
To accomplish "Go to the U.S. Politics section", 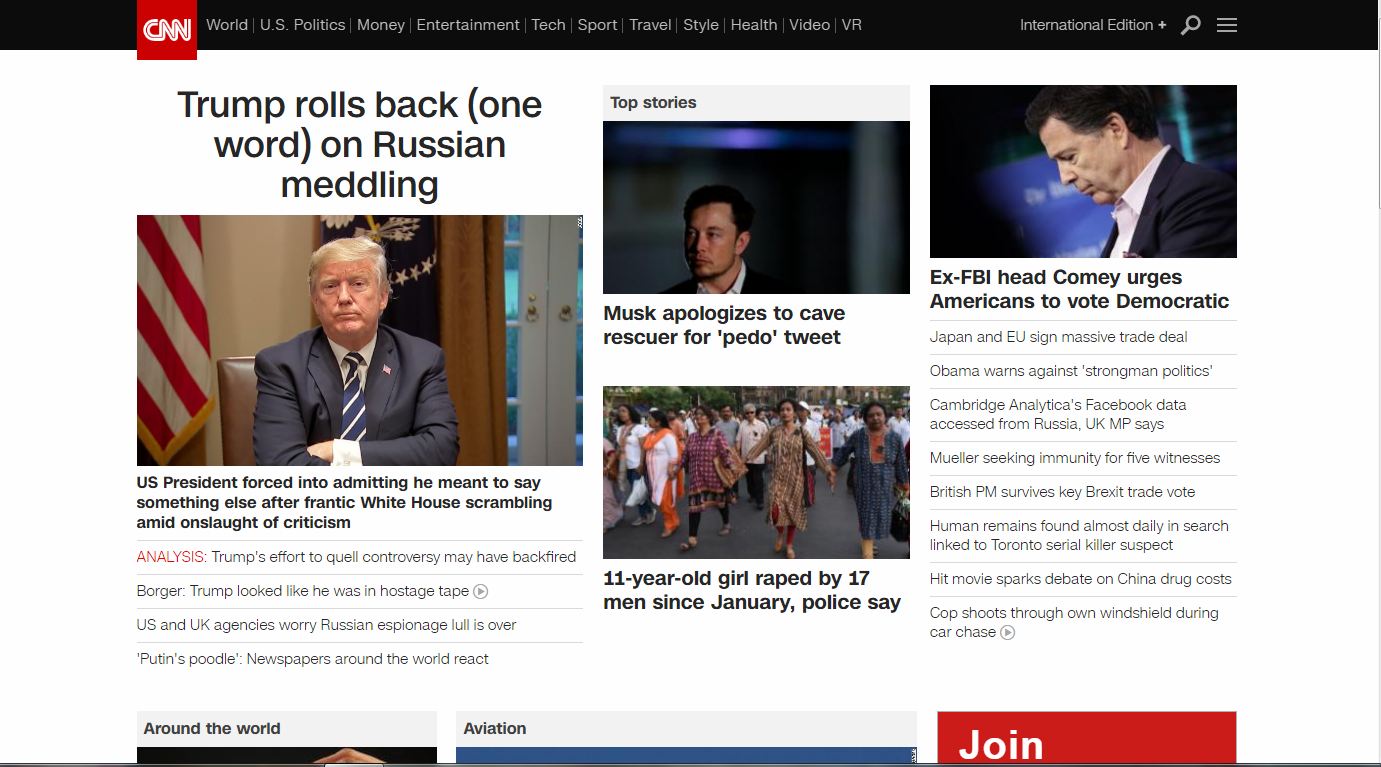I will 302,25.
